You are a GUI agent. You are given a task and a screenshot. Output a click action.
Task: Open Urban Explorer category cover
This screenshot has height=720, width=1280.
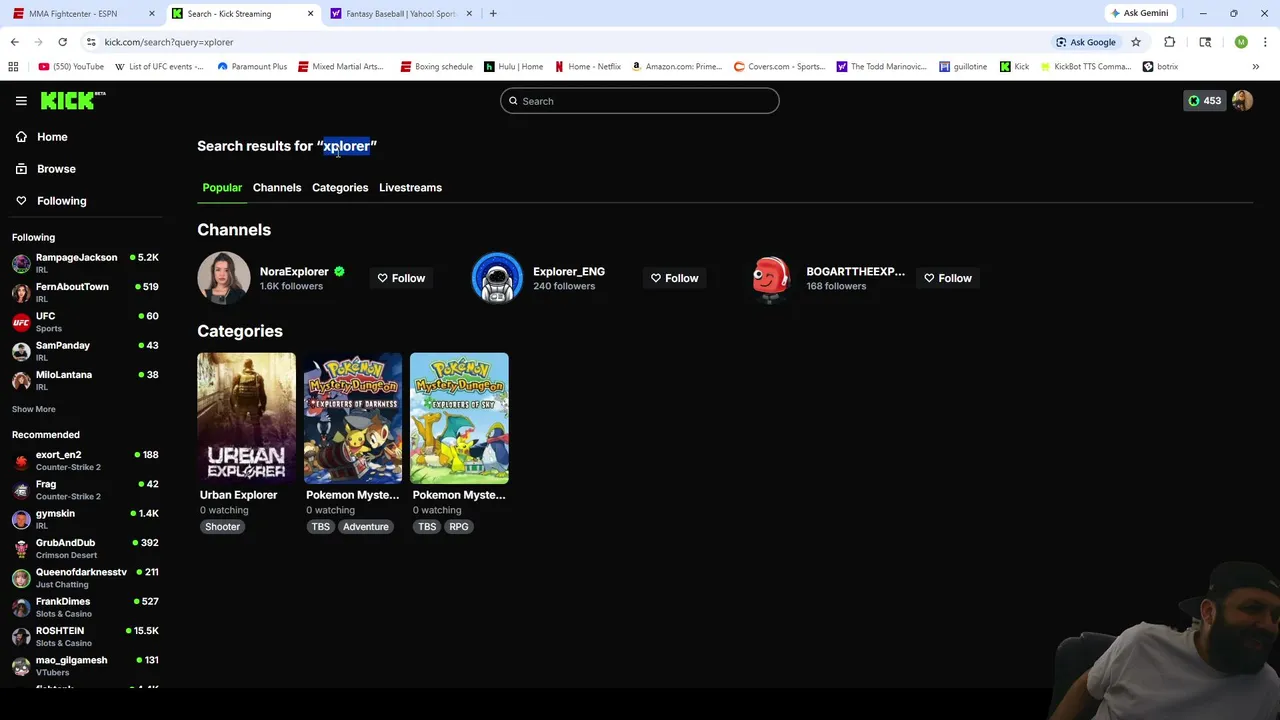(x=246, y=418)
